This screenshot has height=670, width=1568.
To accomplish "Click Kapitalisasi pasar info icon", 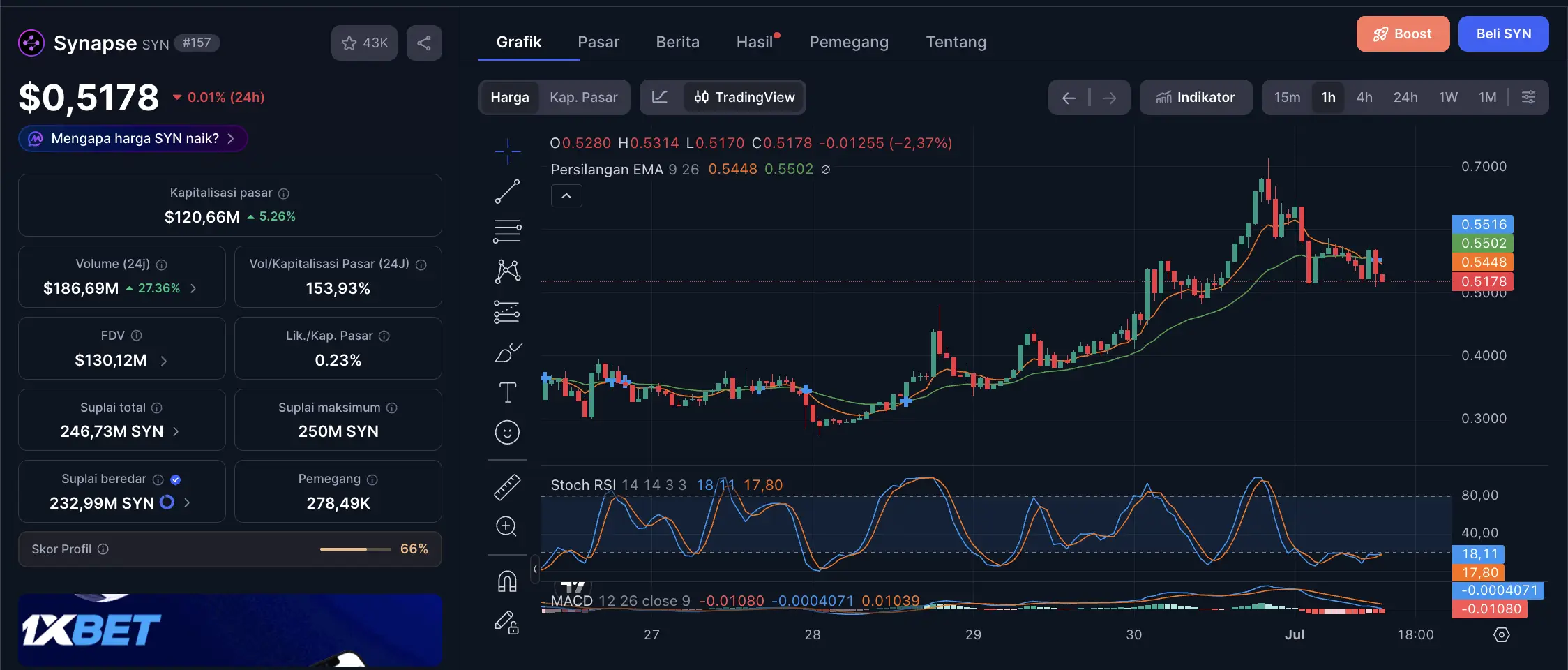I will point(284,193).
